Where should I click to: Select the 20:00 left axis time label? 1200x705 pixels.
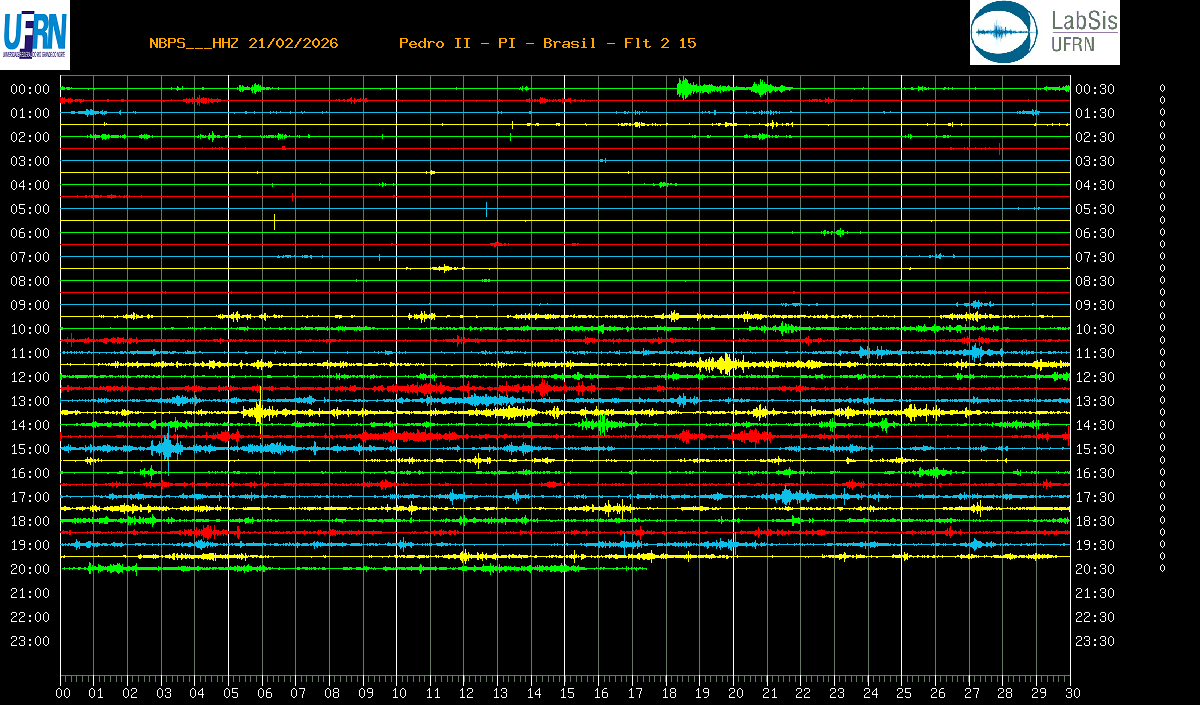pyautogui.click(x=30, y=569)
